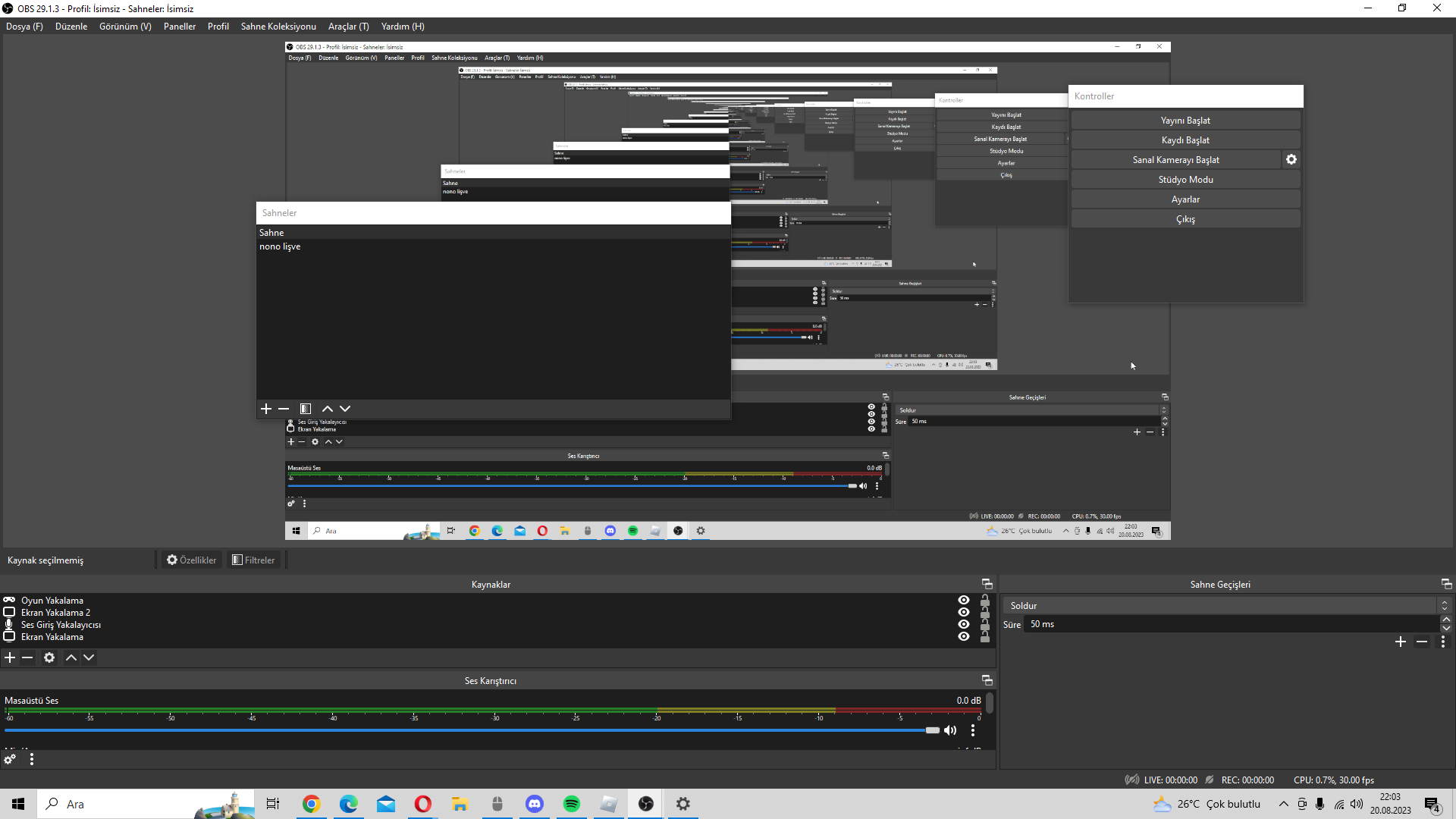Toggle lock on Ses Giriş Yakalayıcısı source
This screenshot has height=819, width=1456.
985,625
